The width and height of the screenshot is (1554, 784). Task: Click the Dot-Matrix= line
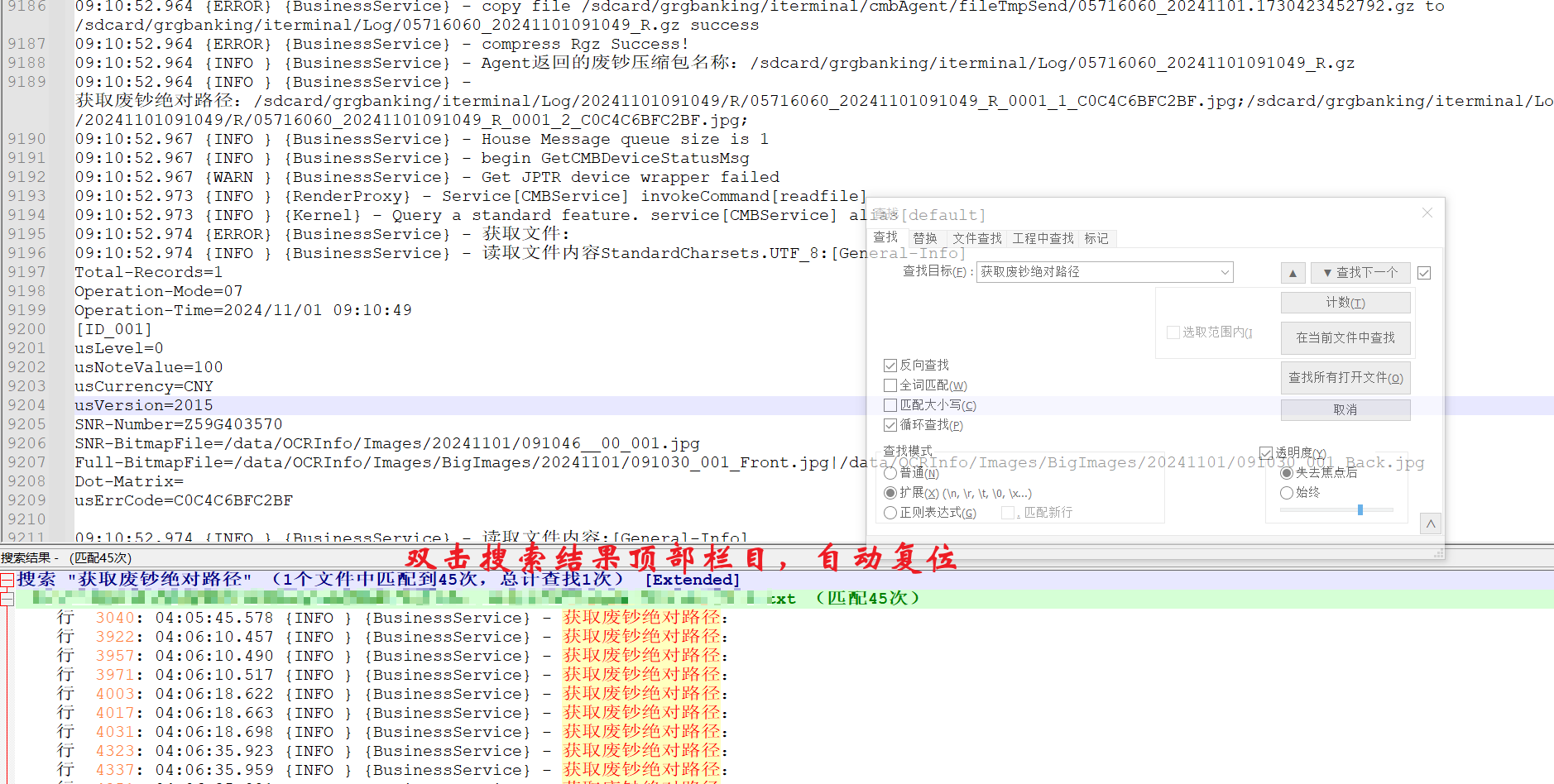tap(129, 481)
